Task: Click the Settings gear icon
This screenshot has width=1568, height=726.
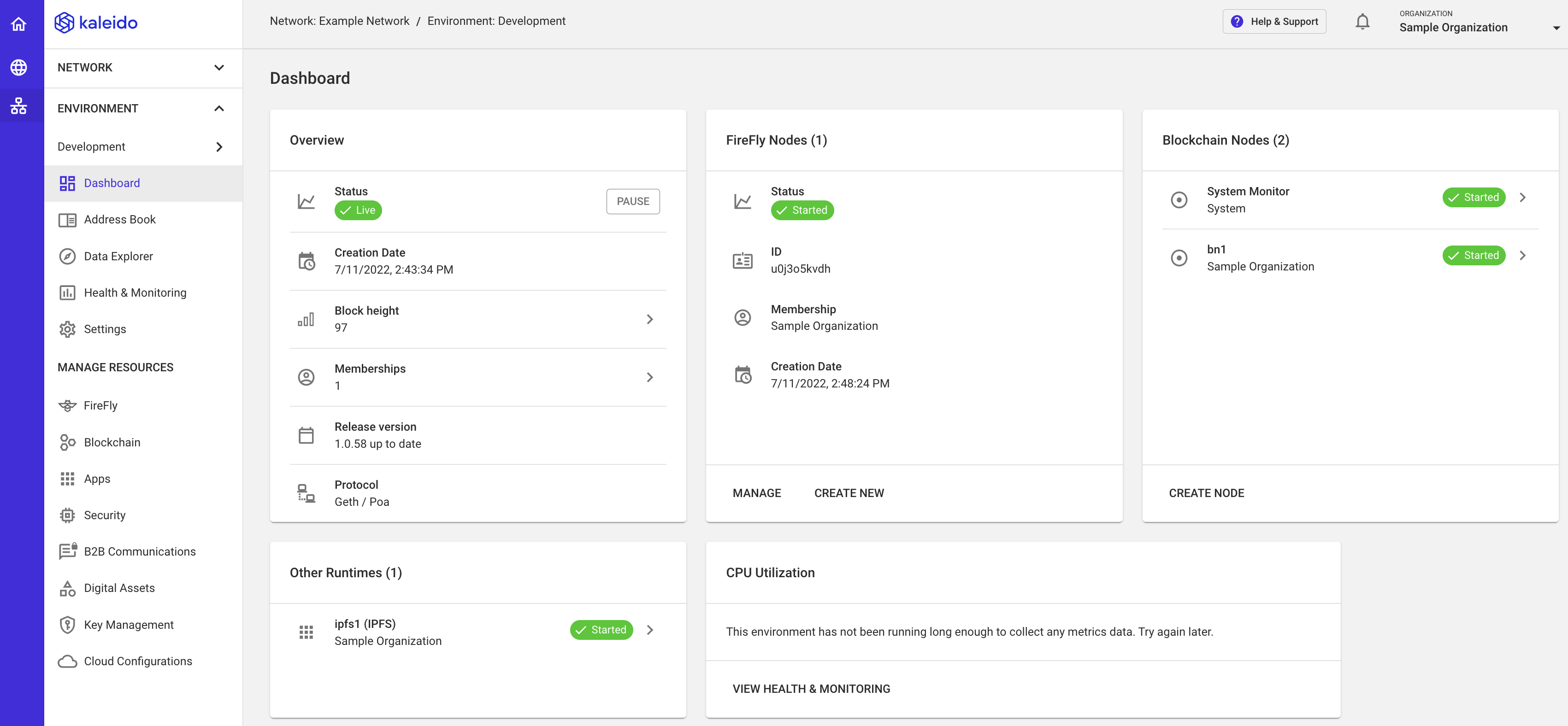Action: point(67,329)
